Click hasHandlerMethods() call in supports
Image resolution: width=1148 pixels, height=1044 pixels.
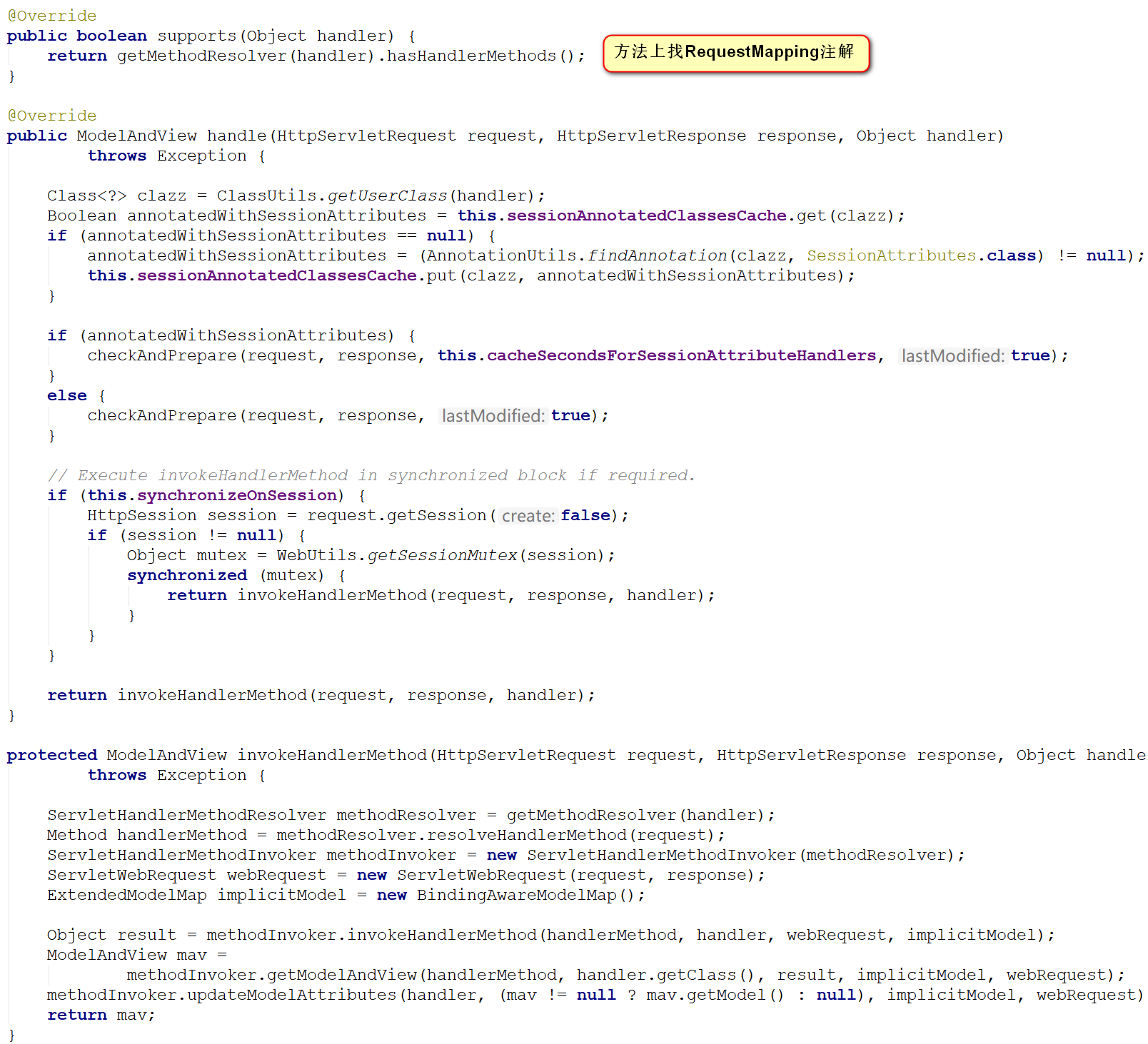[480, 56]
